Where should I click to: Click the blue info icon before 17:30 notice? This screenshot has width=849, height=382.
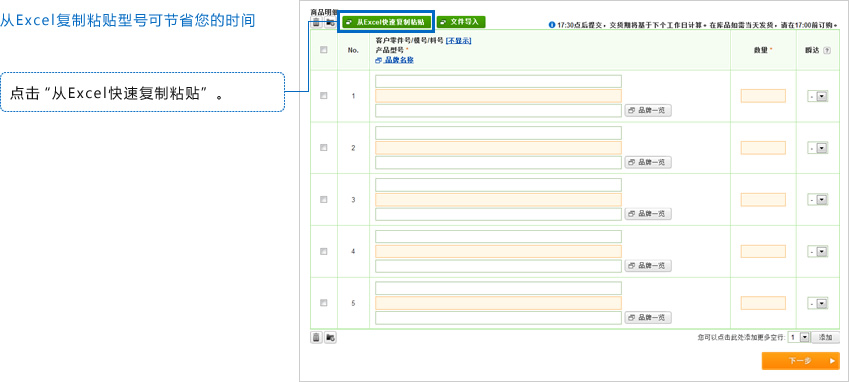point(551,24)
